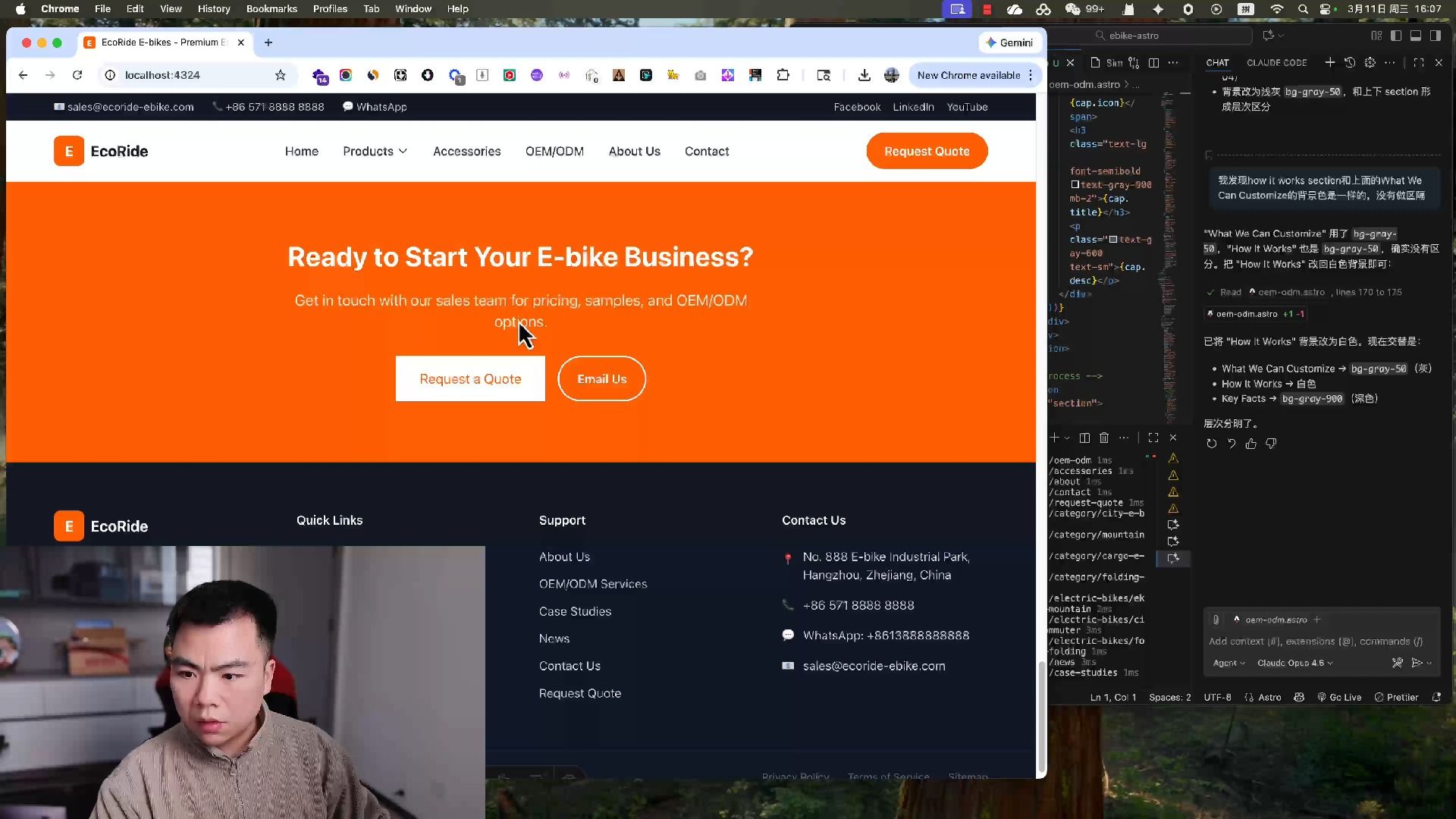Image resolution: width=1456 pixels, height=819 pixels.
Task: Configure chat tools icon
Action: click(x=1398, y=663)
